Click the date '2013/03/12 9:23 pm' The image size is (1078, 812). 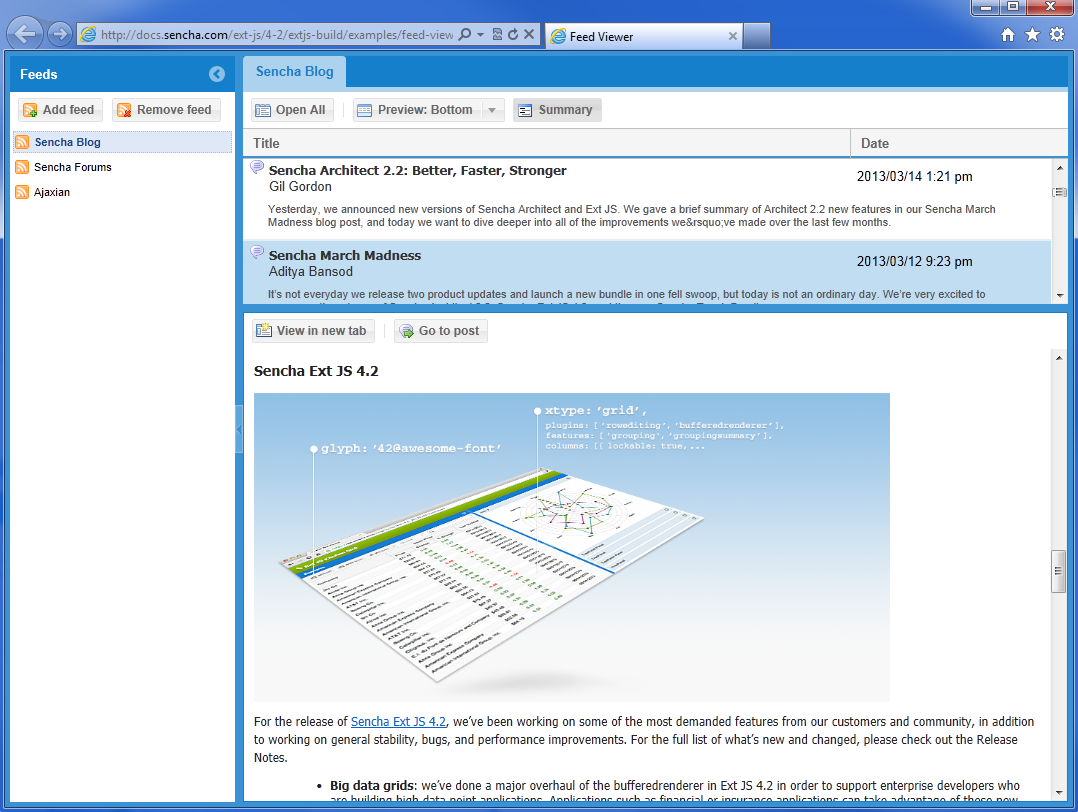(914, 262)
